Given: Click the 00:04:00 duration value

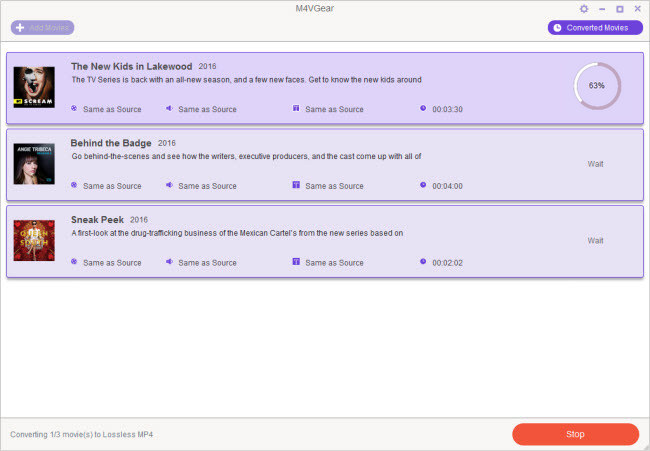Looking at the screenshot, I should click(447, 186).
